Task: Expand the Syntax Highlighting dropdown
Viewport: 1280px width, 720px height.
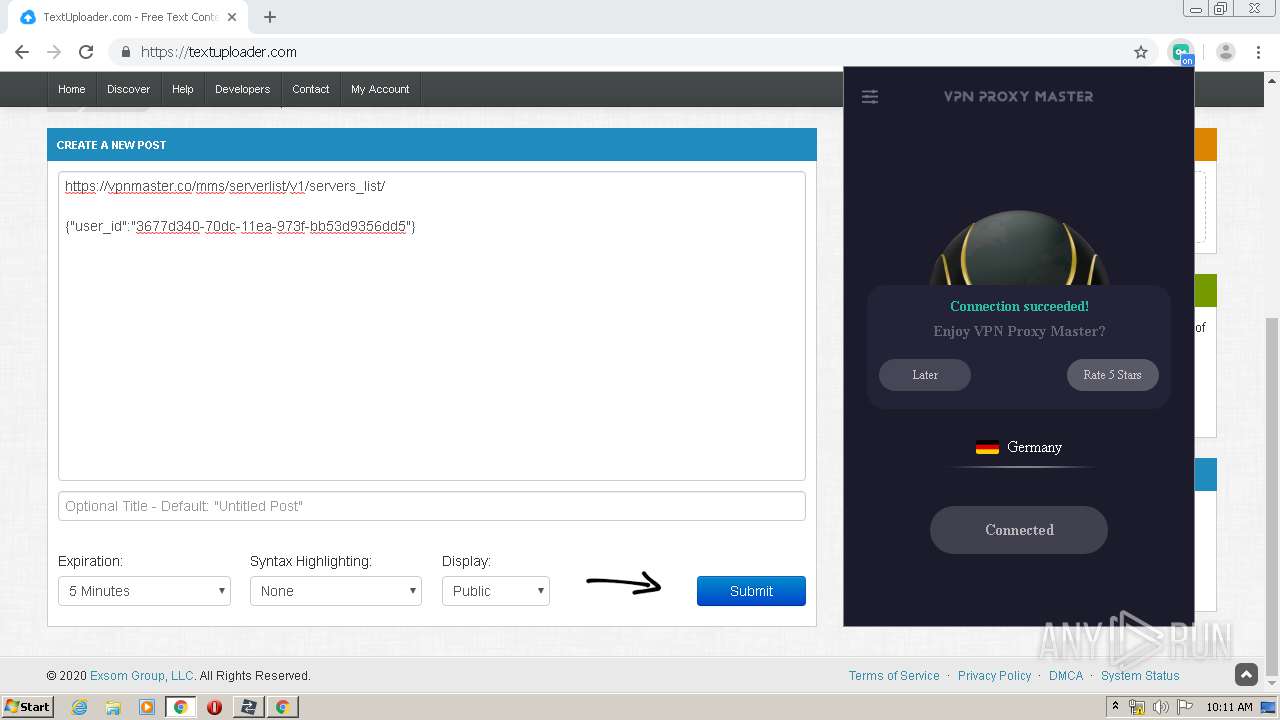Action: [x=336, y=591]
